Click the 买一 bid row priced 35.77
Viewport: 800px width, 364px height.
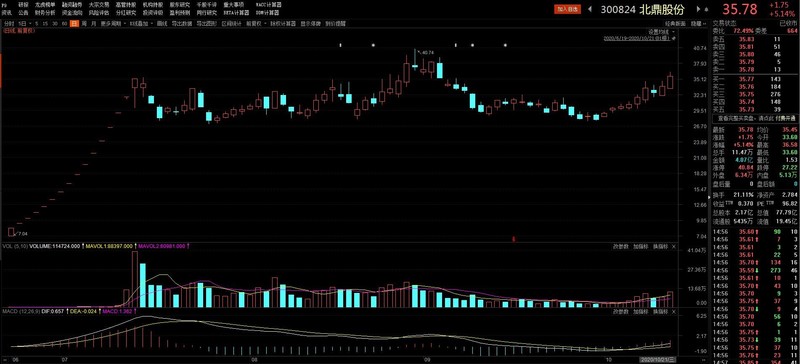tap(755, 79)
